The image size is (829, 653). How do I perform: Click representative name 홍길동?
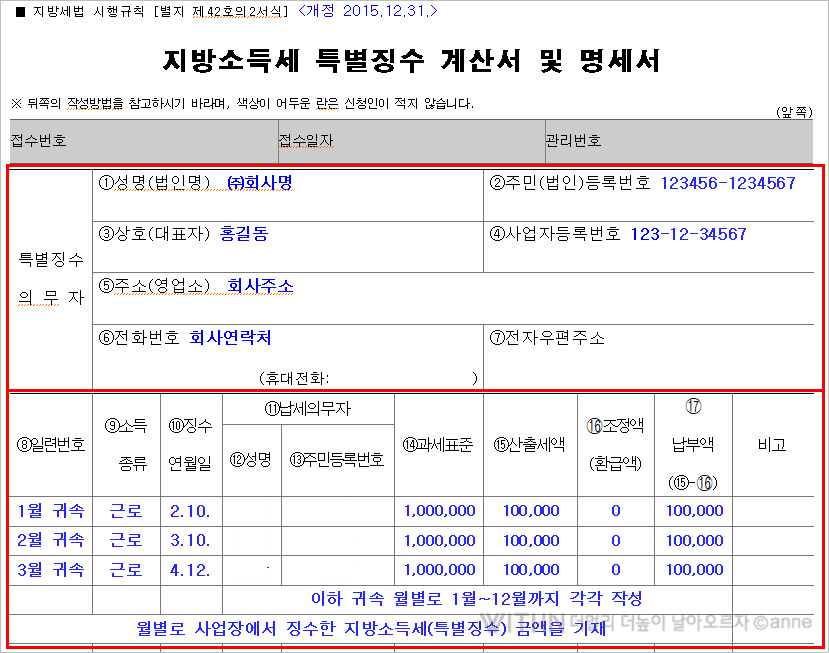pos(244,234)
